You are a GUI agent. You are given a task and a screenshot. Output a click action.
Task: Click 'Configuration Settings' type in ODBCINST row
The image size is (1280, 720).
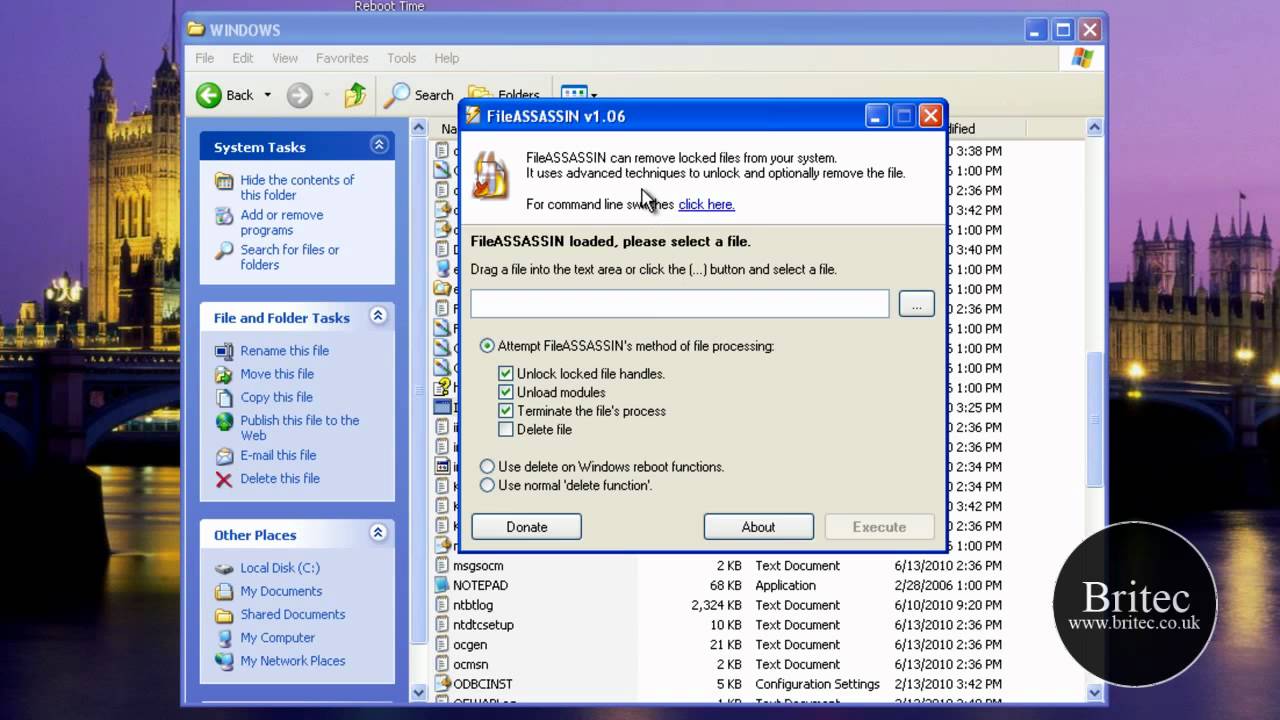(x=817, y=684)
